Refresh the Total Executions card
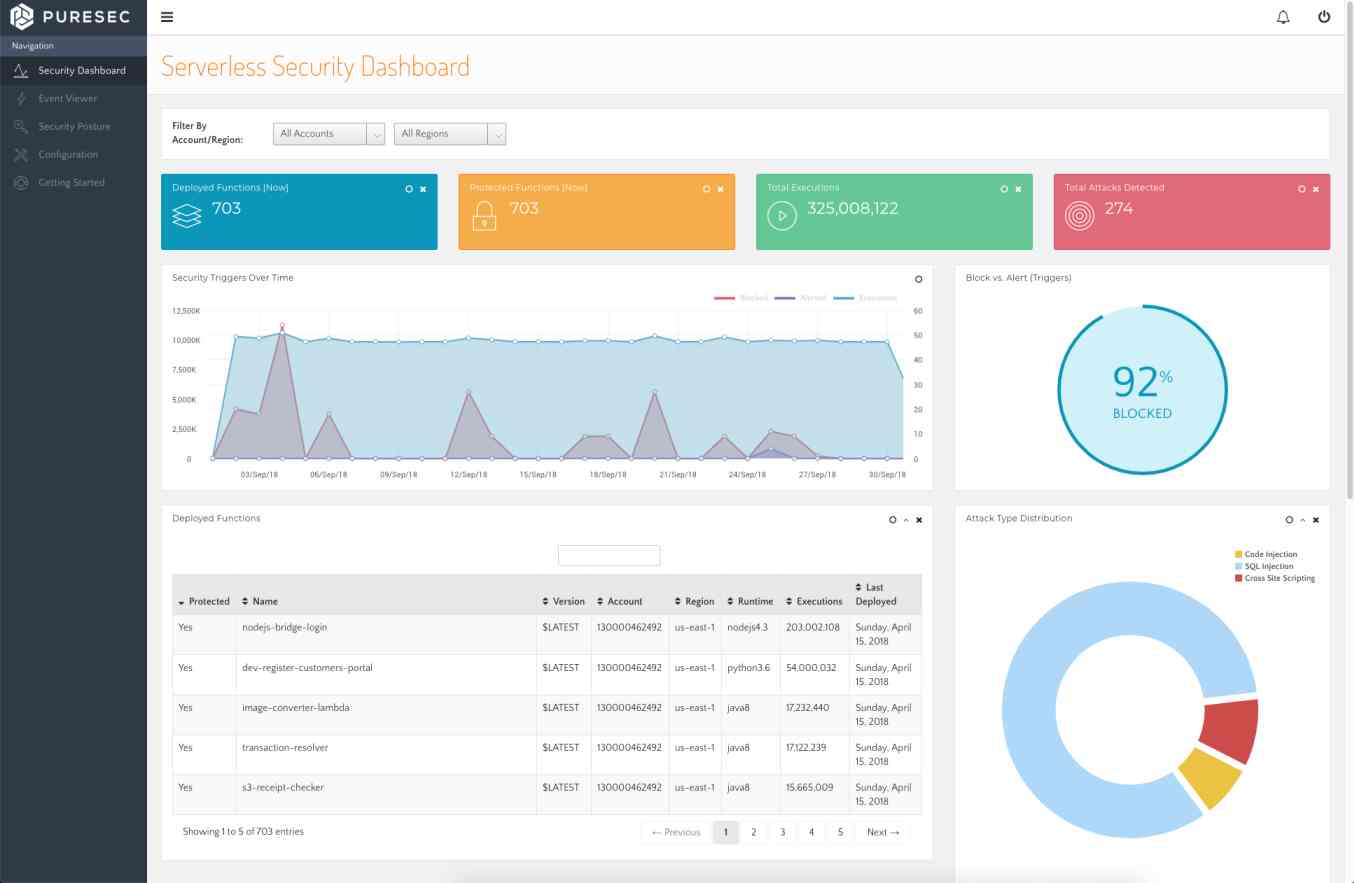Image resolution: width=1354 pixels, height=883 pixels. (1004, 189)
